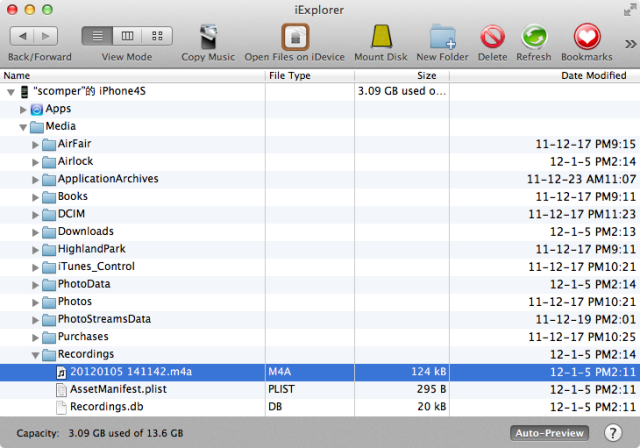Collapse the Recordings folder

point(36,355)
